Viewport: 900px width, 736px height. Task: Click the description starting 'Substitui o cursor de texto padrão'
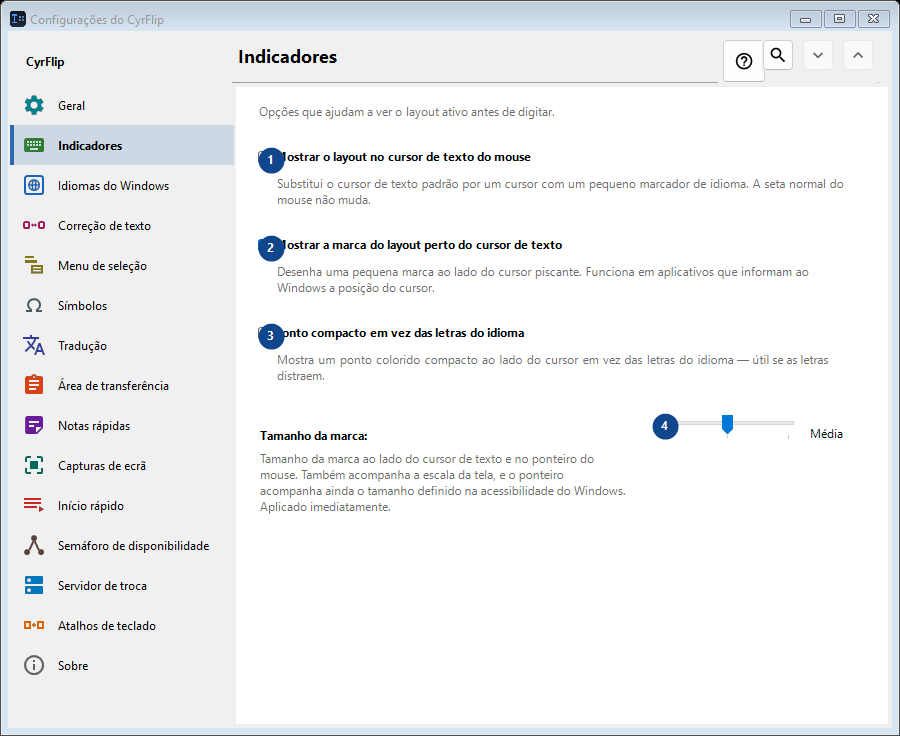point(560,192)
